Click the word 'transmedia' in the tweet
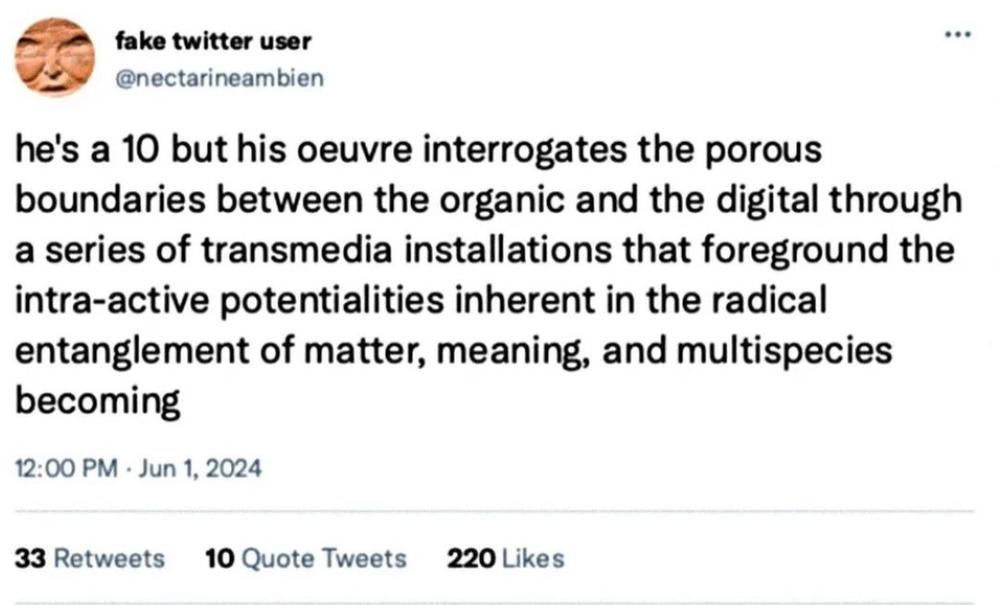Image resolution: width=1000 pixels, height=605 pixels. tap(297, 250)
